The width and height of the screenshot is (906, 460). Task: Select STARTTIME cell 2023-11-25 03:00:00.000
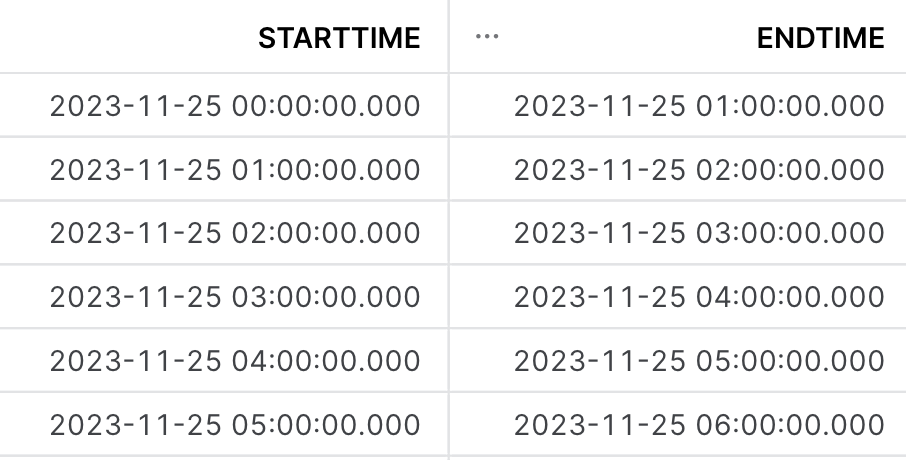click(224, 296)
